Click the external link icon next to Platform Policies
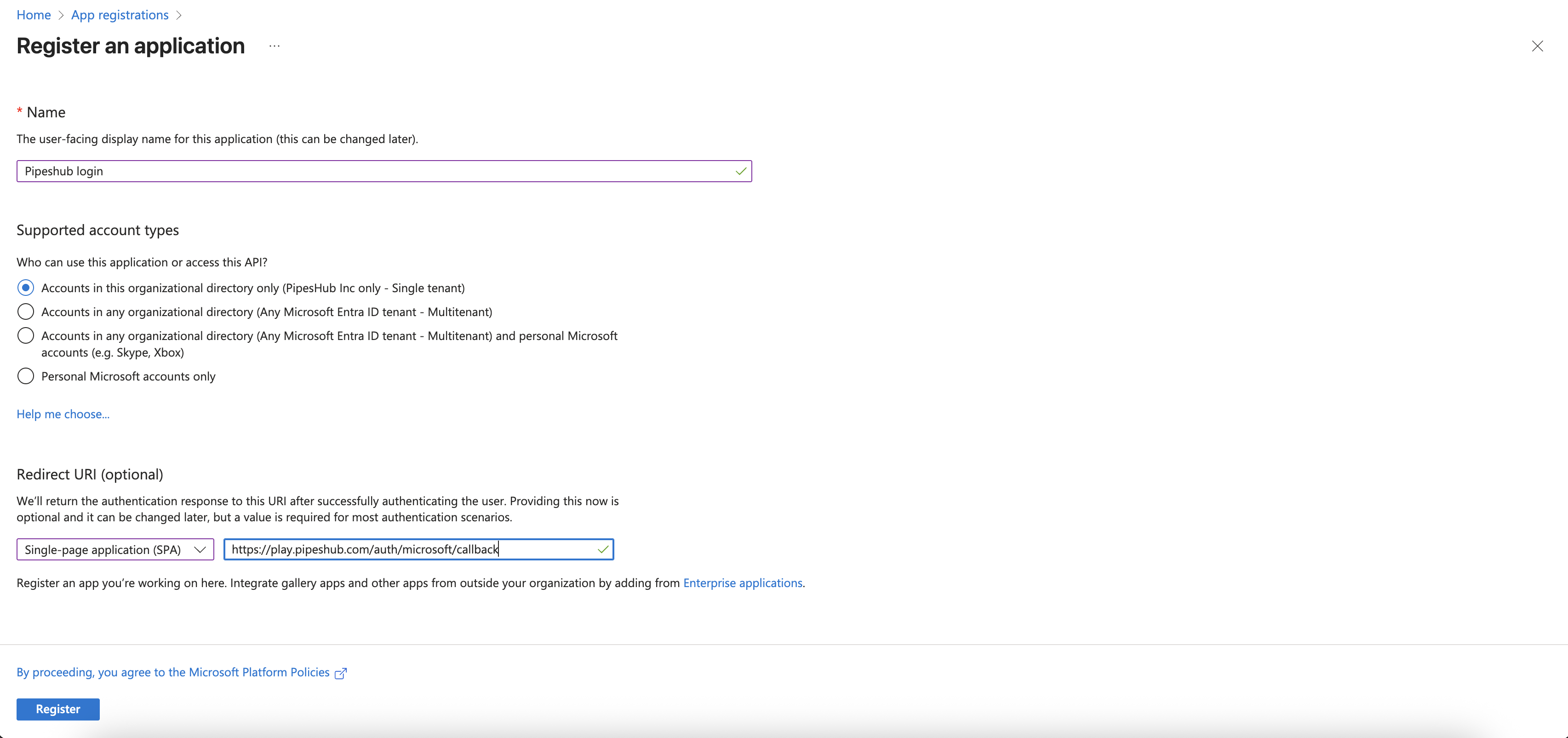Viewport: 1568px width, 738px height. (x=340, y=673)
